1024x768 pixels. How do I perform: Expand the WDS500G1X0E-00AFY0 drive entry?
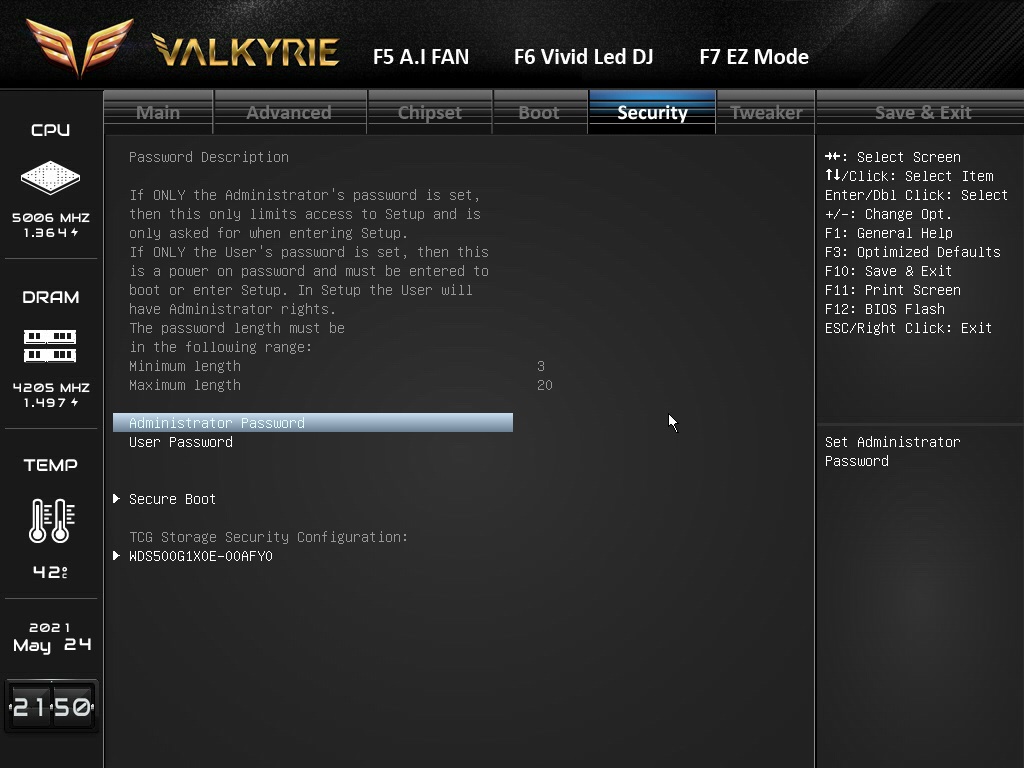200,556
